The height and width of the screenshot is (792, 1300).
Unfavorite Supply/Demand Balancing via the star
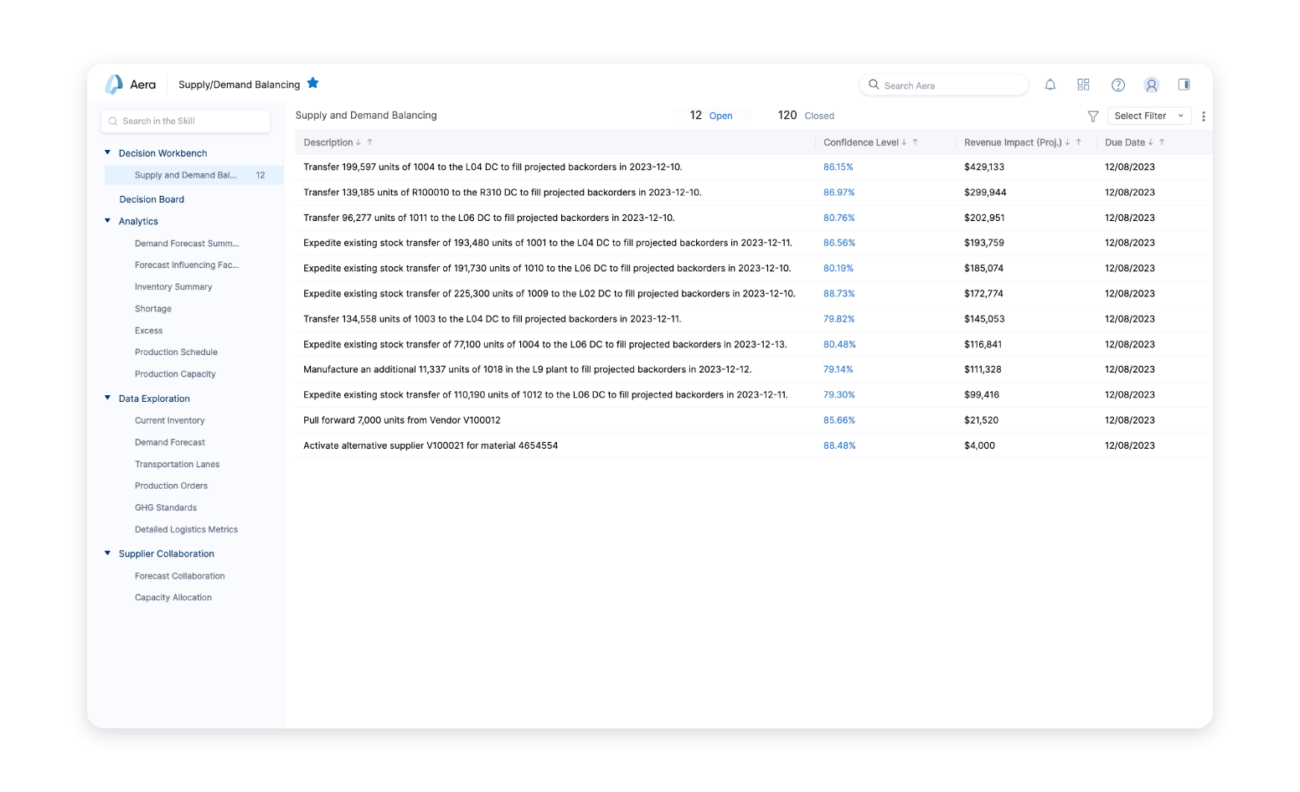(313, 84)
